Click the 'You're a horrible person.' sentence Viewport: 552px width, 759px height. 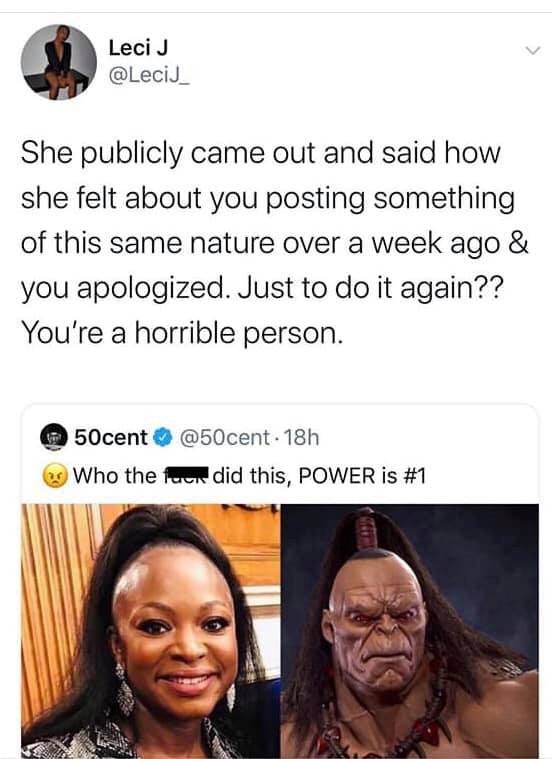tap(182, 334)
